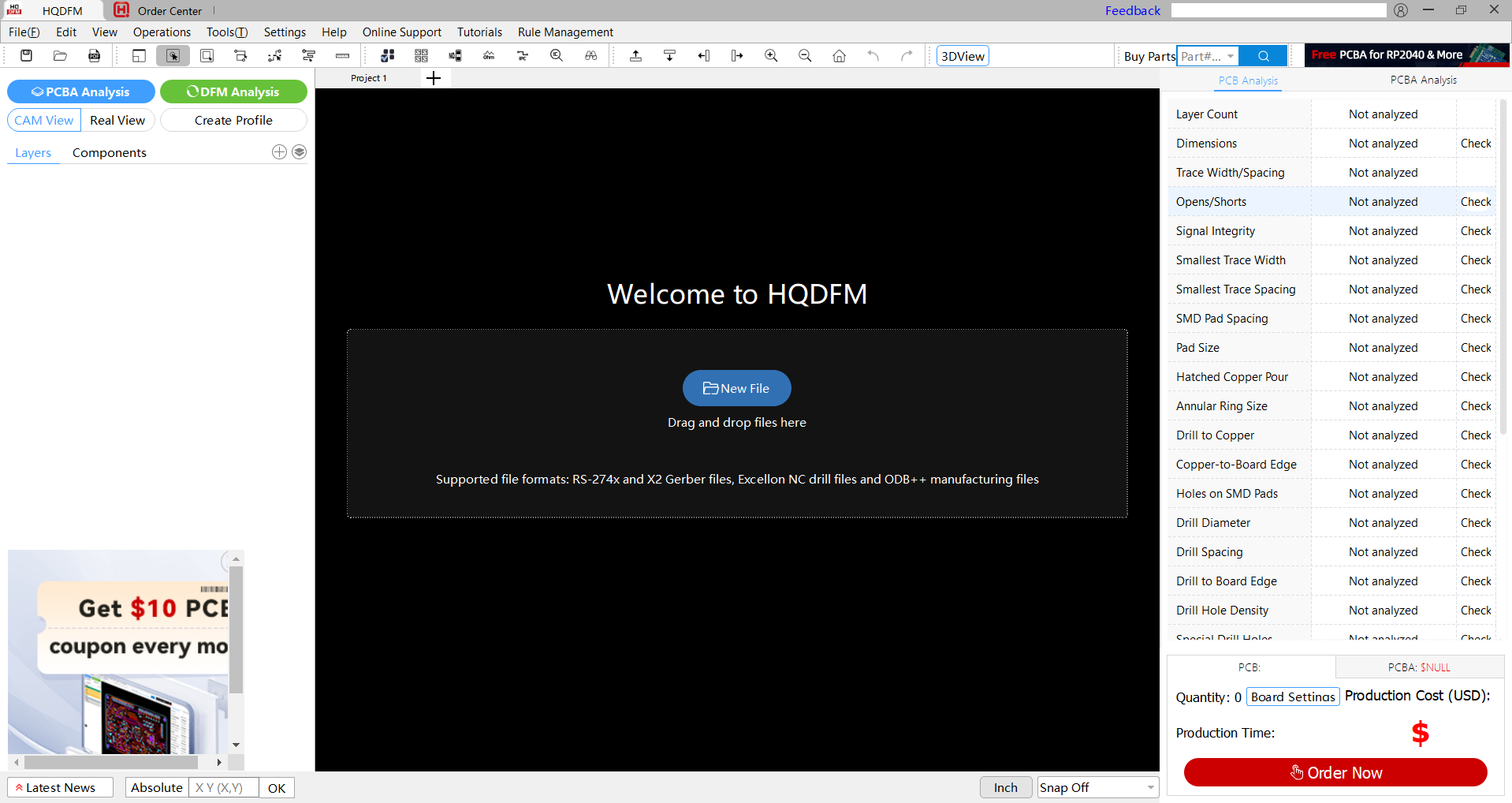Open the Rule Management menu

pos(565,32)
